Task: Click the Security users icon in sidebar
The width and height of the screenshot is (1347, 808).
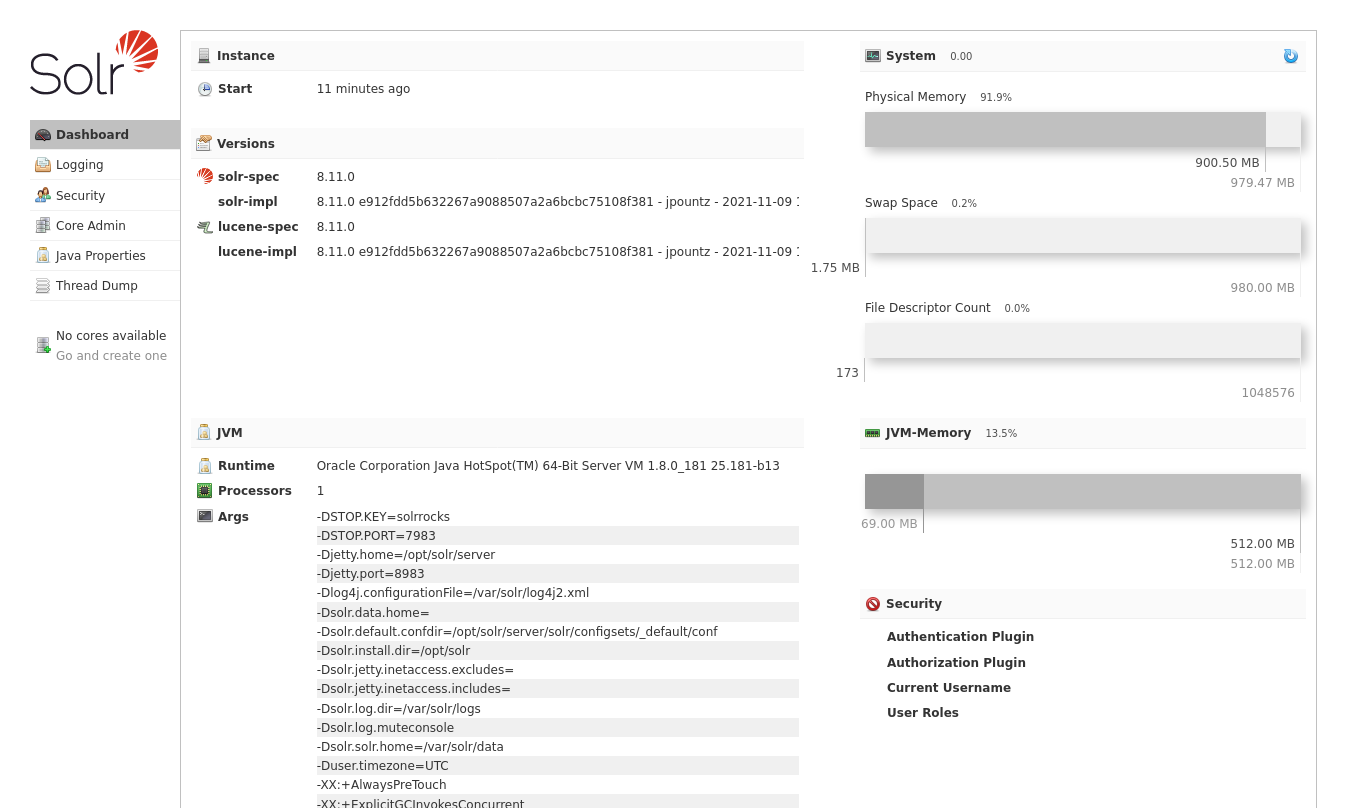Action: [x=43, y=196]
